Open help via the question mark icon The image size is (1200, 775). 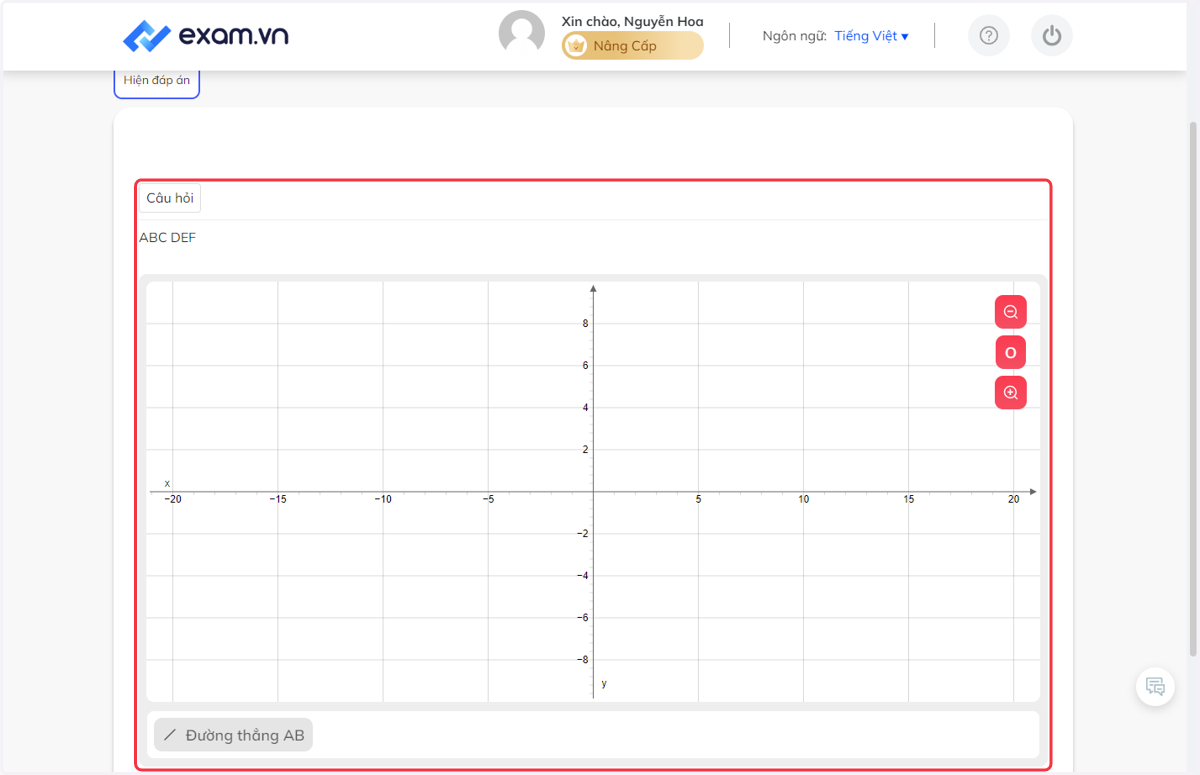point(989,36)
